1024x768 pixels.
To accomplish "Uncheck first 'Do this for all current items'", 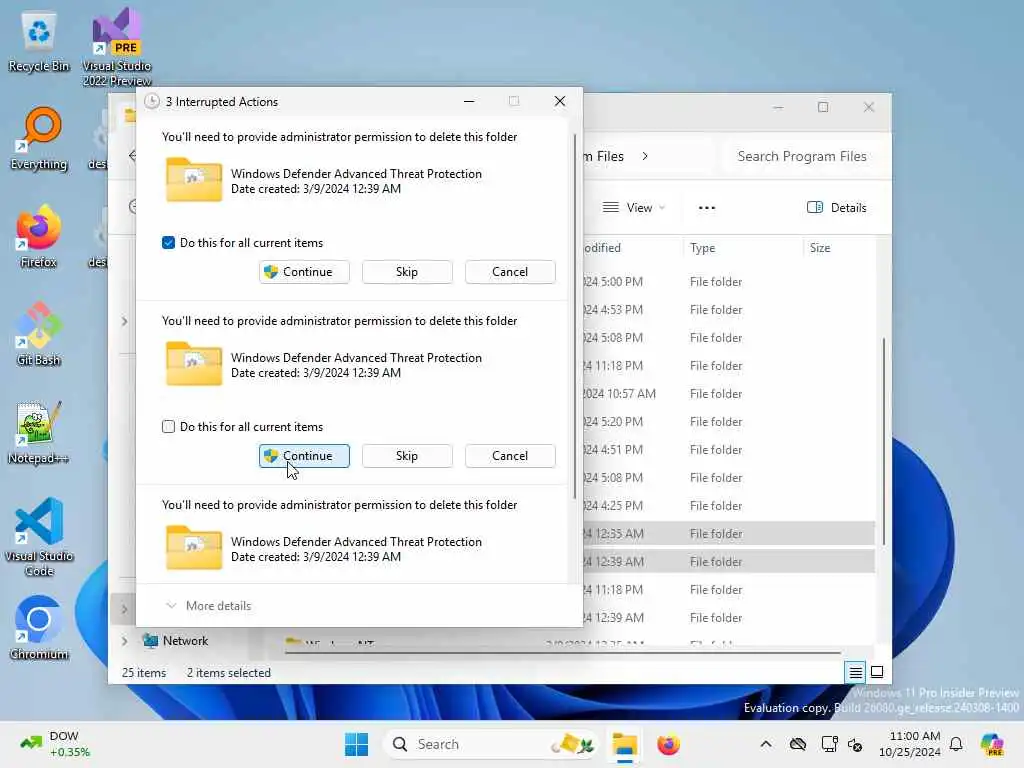I will [x=168, y=243].
